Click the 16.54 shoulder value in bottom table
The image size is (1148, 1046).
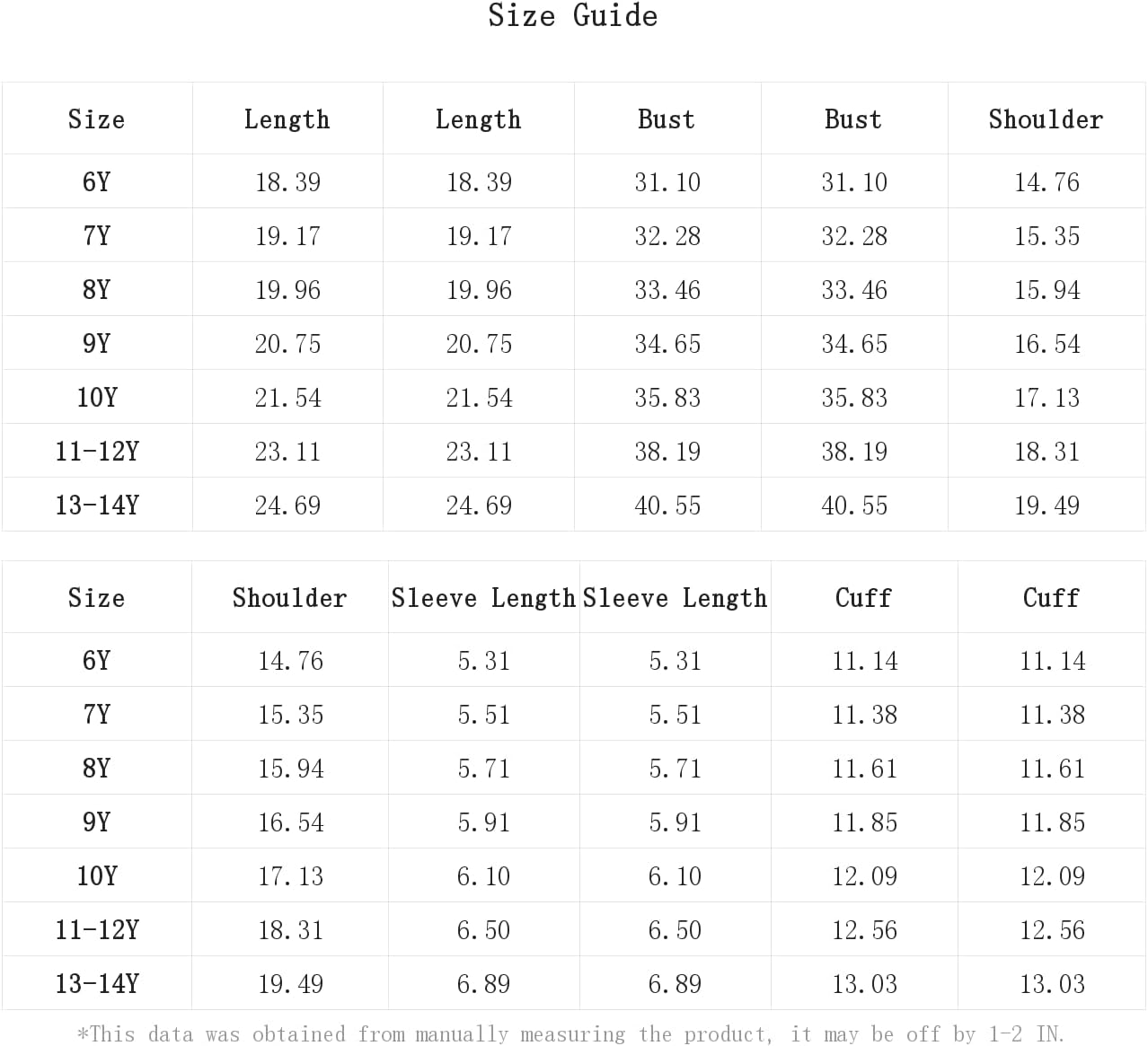290,822
